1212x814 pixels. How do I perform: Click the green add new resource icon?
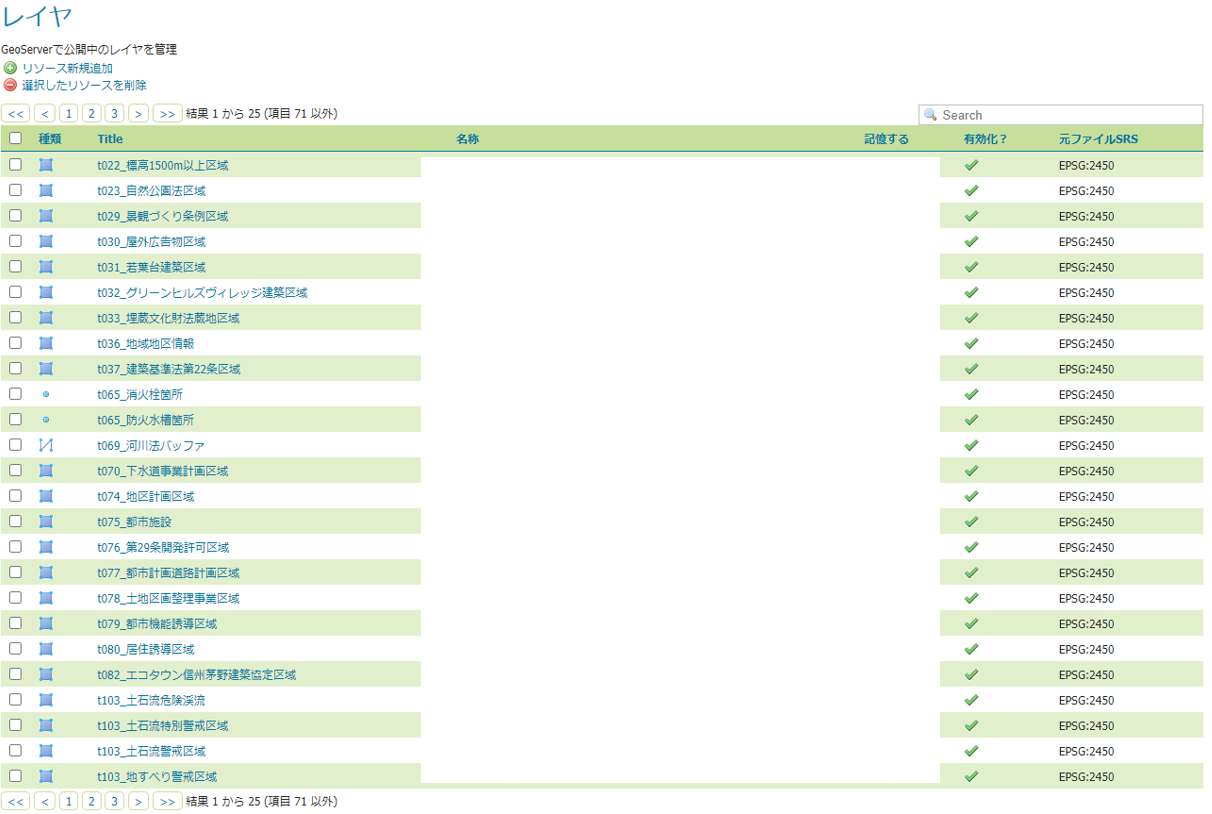10,68
